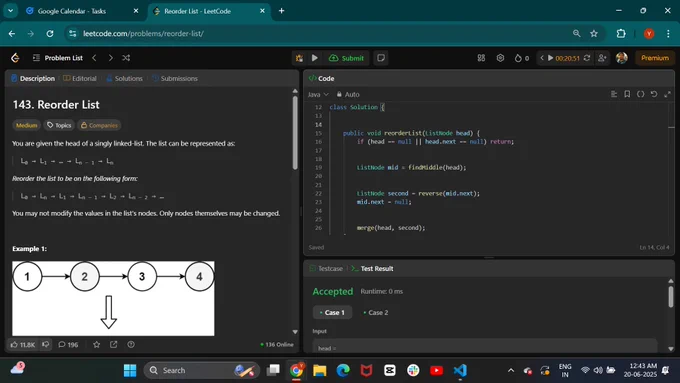Share the problem via external link icon

coord(114,344)
